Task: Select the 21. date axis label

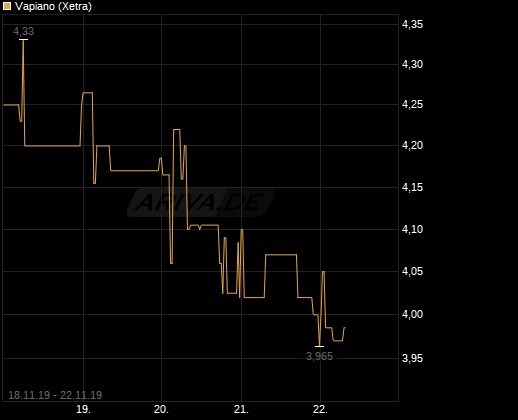Action: click(241, 409)
